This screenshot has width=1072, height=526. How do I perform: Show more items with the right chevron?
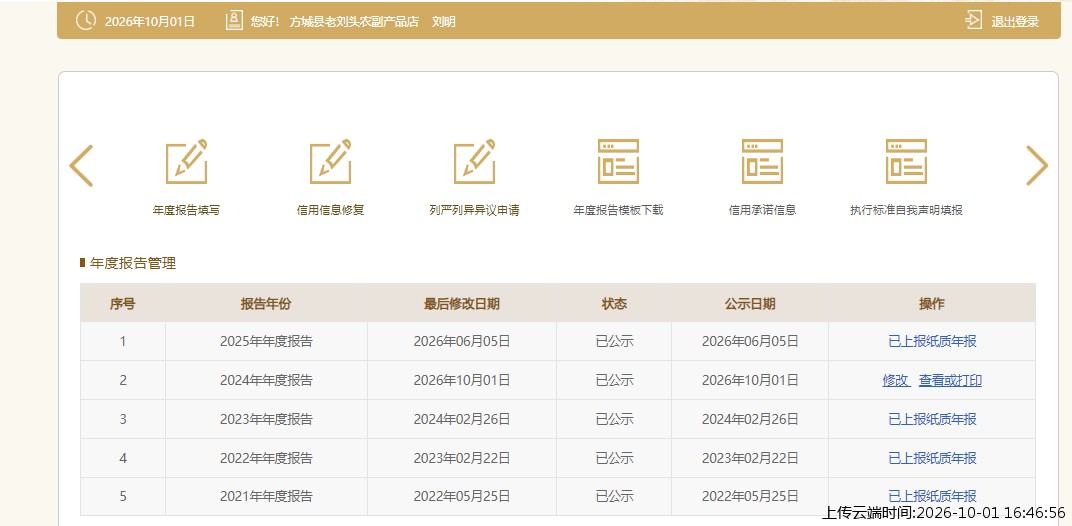click(x=1036, y=166)
